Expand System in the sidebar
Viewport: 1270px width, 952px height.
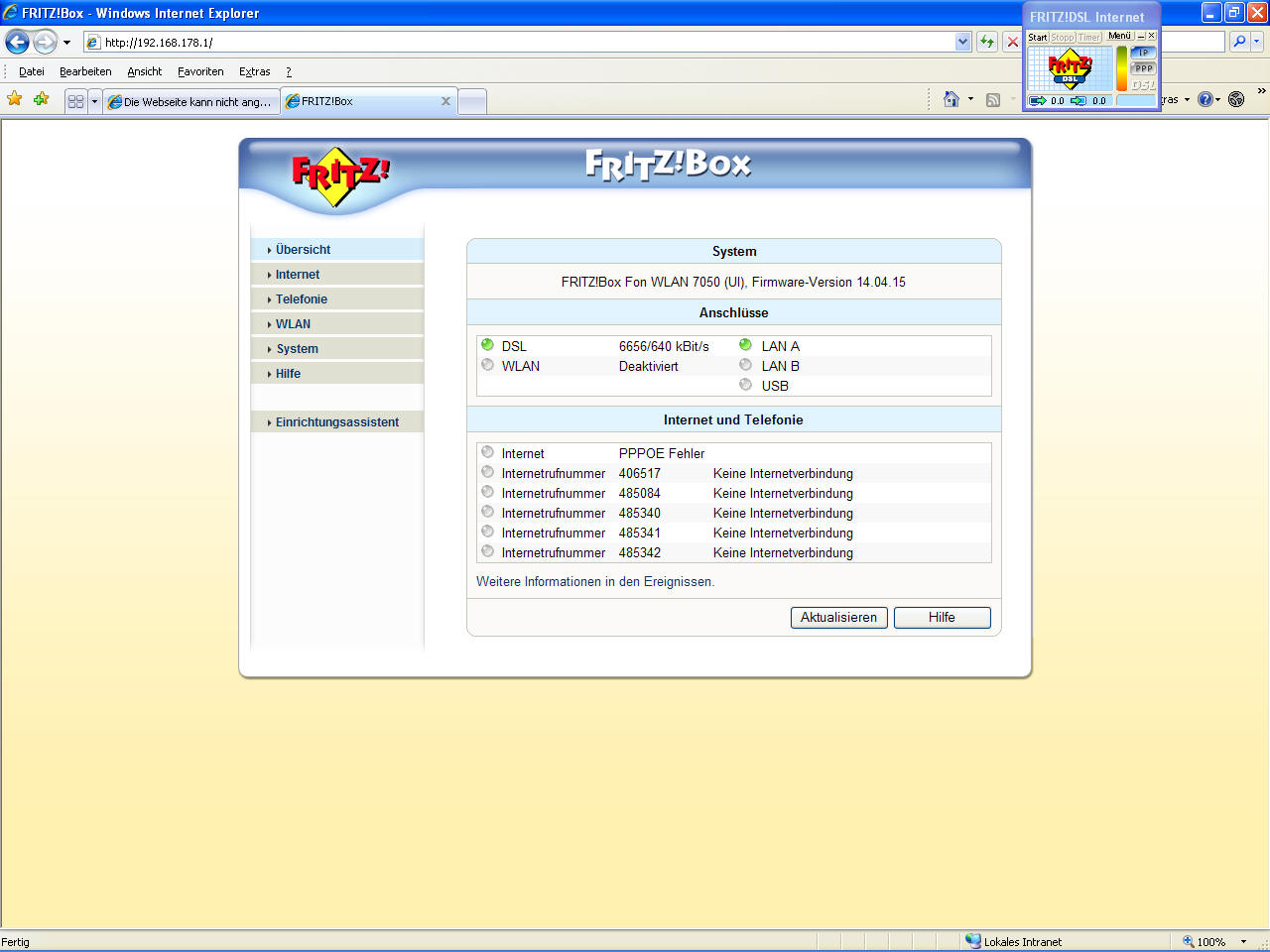coord(337,349)
